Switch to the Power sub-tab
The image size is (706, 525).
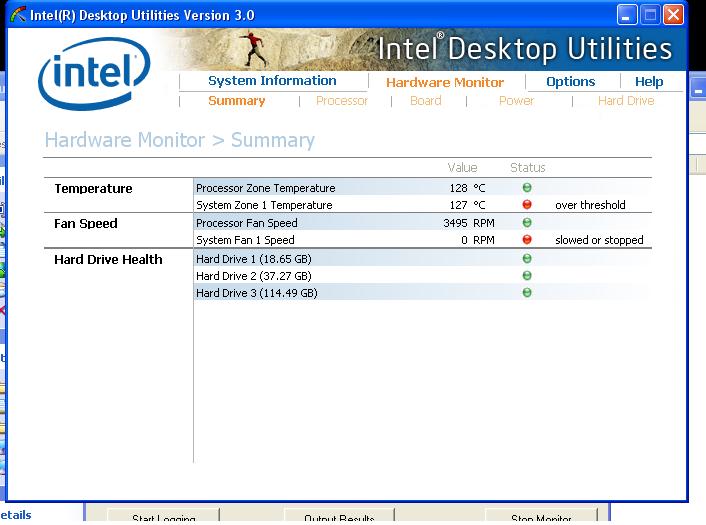click(516, 100)
